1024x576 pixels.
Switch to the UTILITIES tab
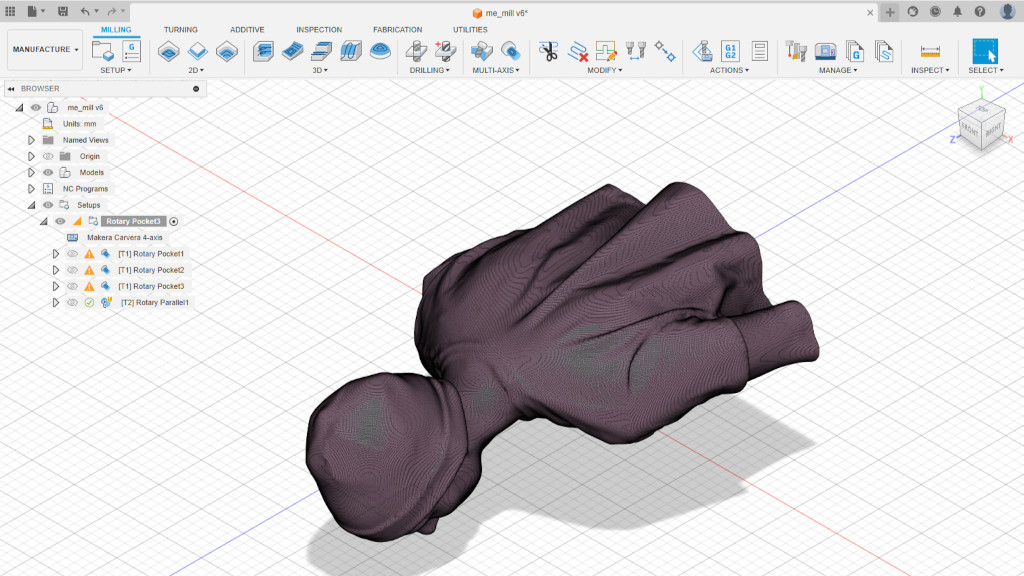470,29
